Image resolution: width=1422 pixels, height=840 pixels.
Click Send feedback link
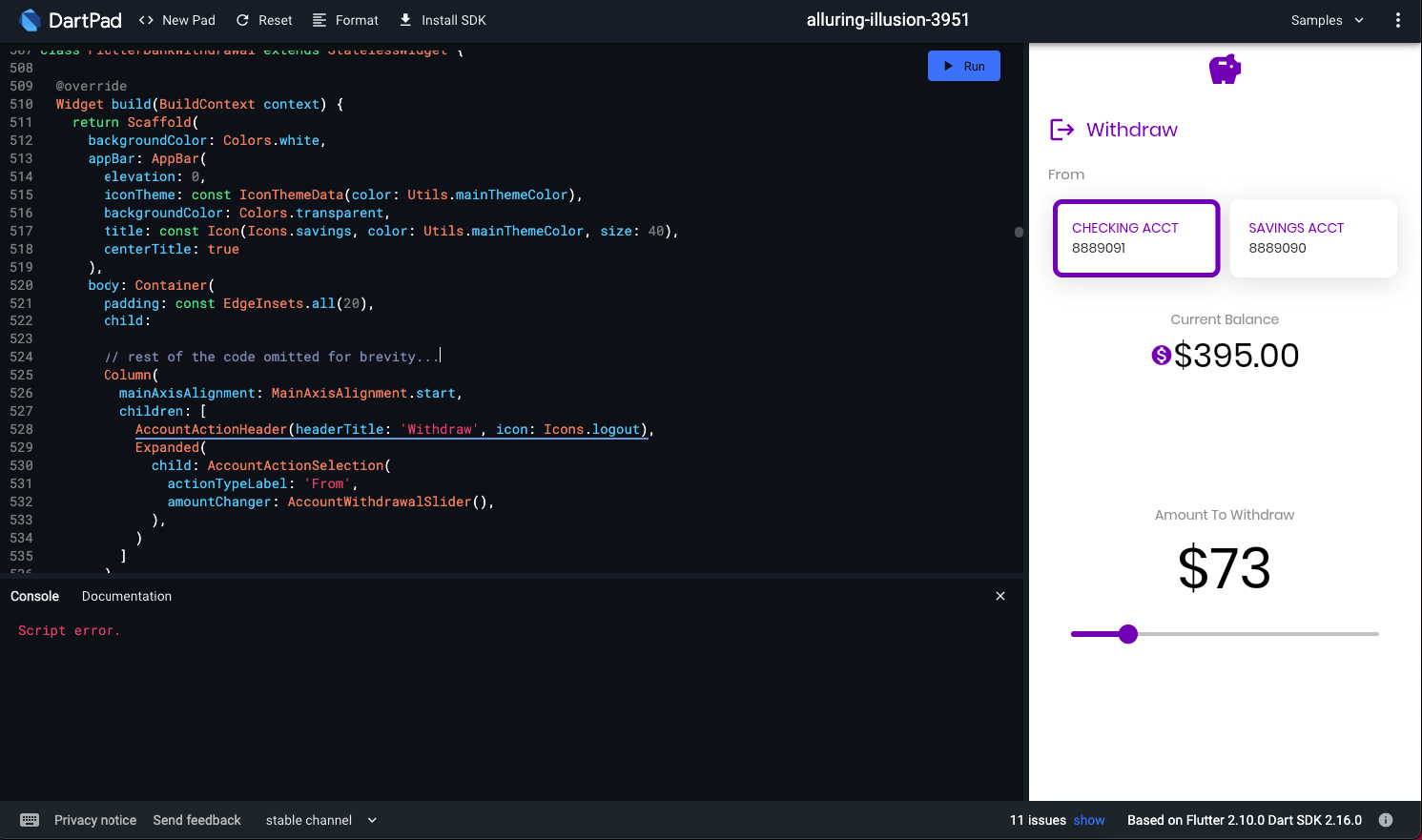click(196, 820)
